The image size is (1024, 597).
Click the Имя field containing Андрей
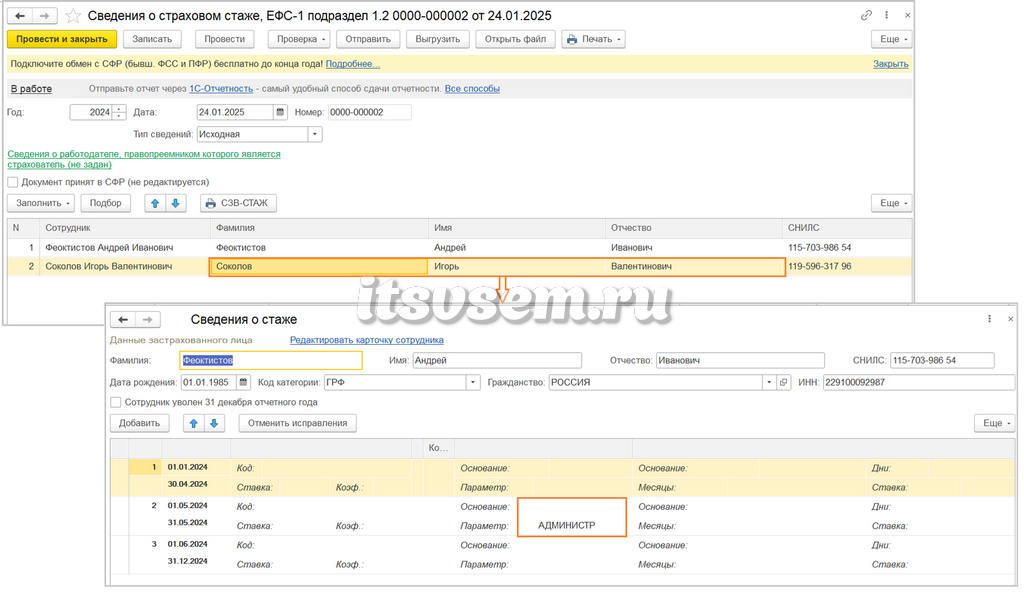point(497,361)
